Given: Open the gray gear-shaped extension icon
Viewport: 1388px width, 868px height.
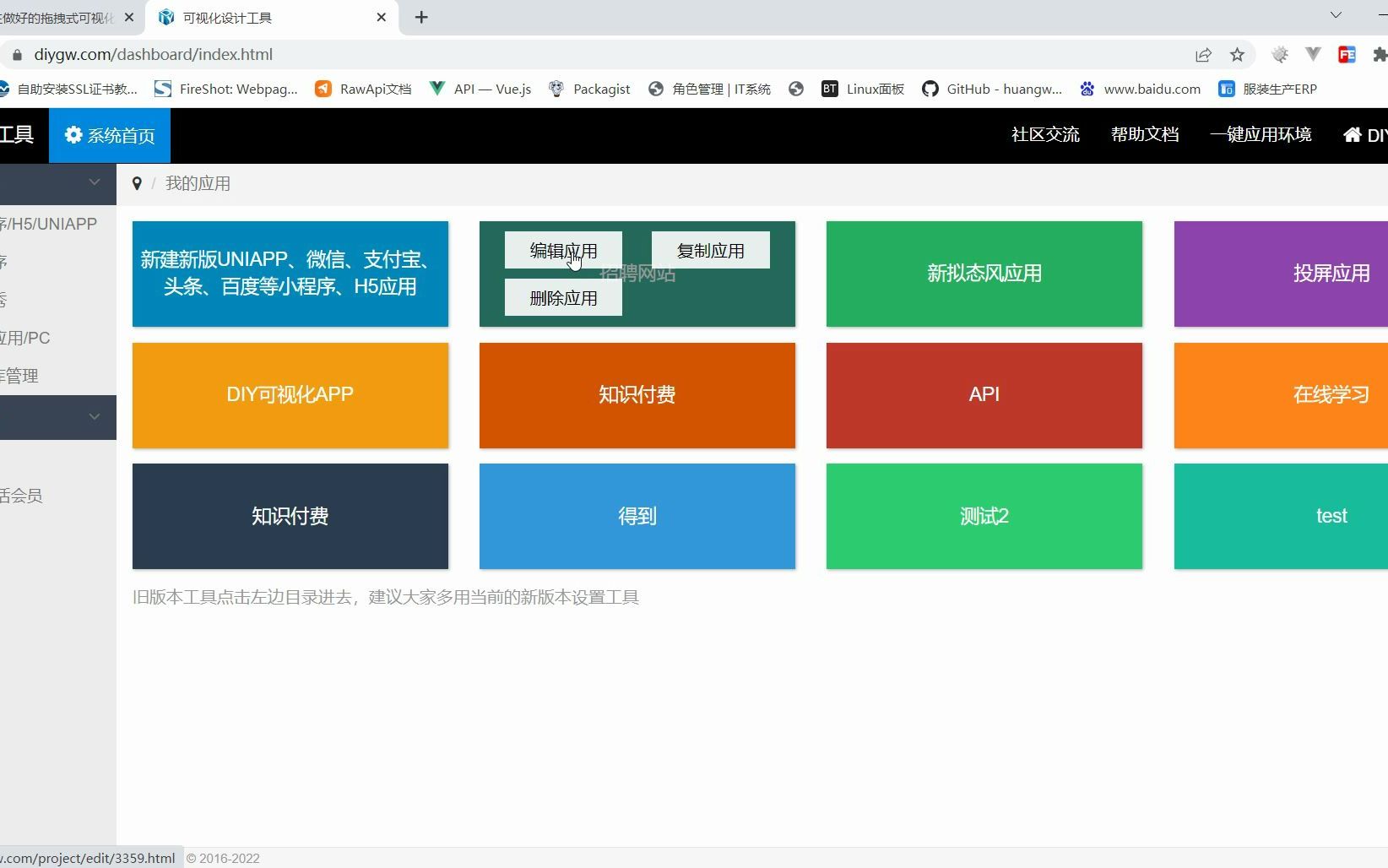Looking at the screenshot, I should pyautogui.click(x=1280, y=55).
